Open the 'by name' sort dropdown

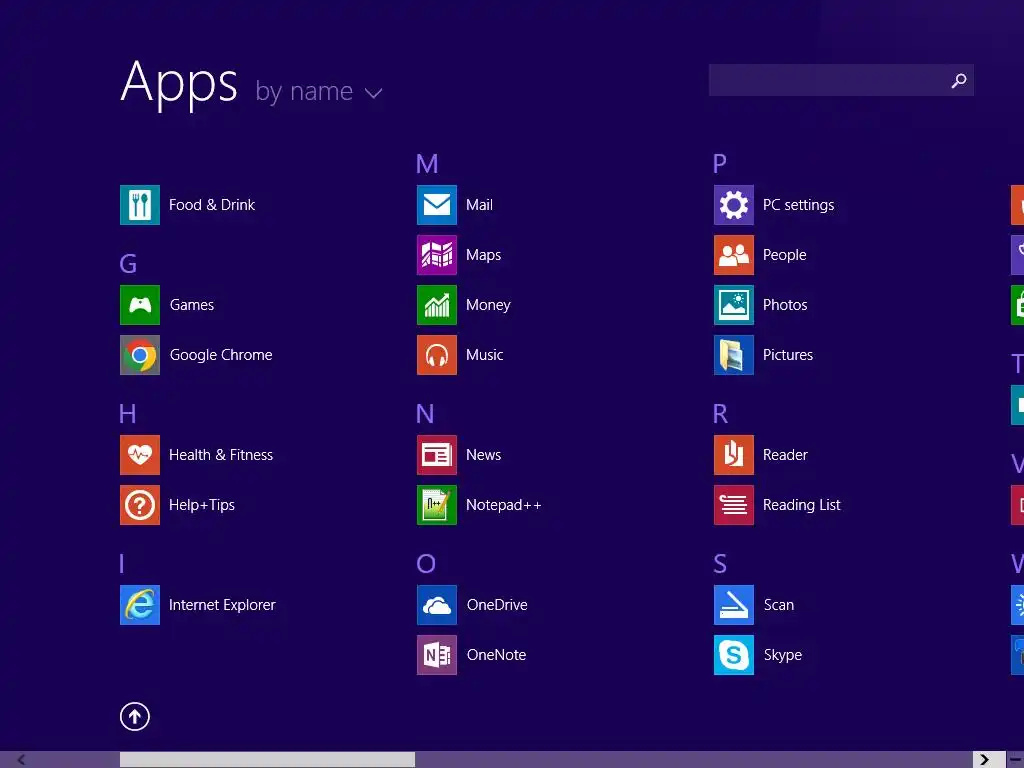tap(318, 91)
